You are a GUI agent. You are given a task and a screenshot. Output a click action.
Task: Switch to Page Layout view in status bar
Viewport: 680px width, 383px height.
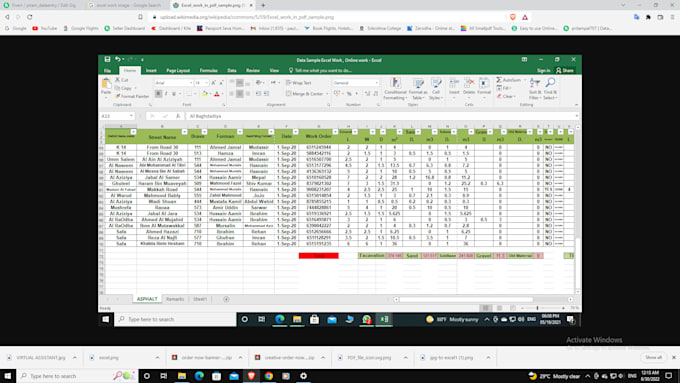500,308
